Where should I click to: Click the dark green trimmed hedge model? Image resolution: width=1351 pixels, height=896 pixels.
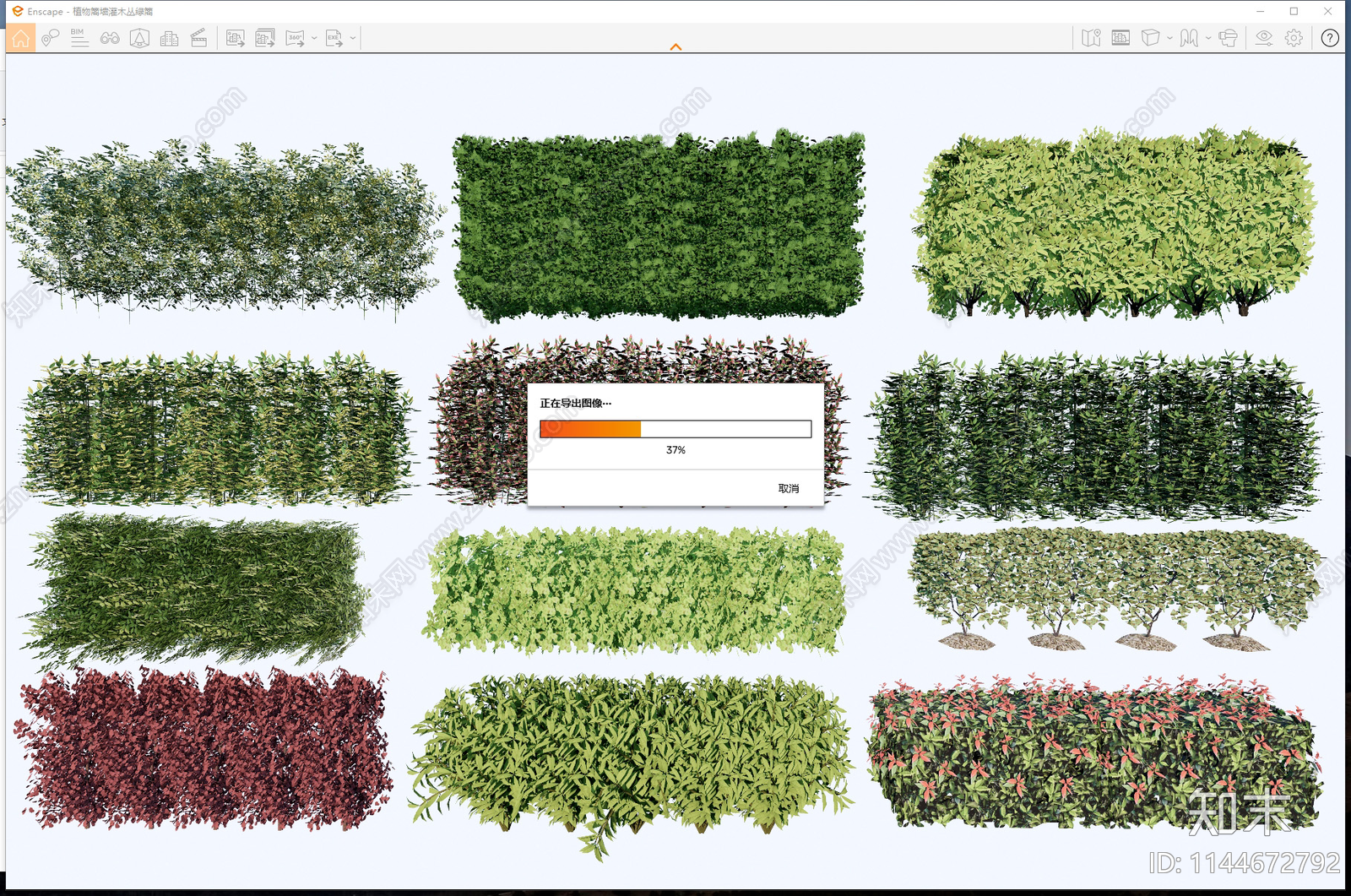(659, 226)
